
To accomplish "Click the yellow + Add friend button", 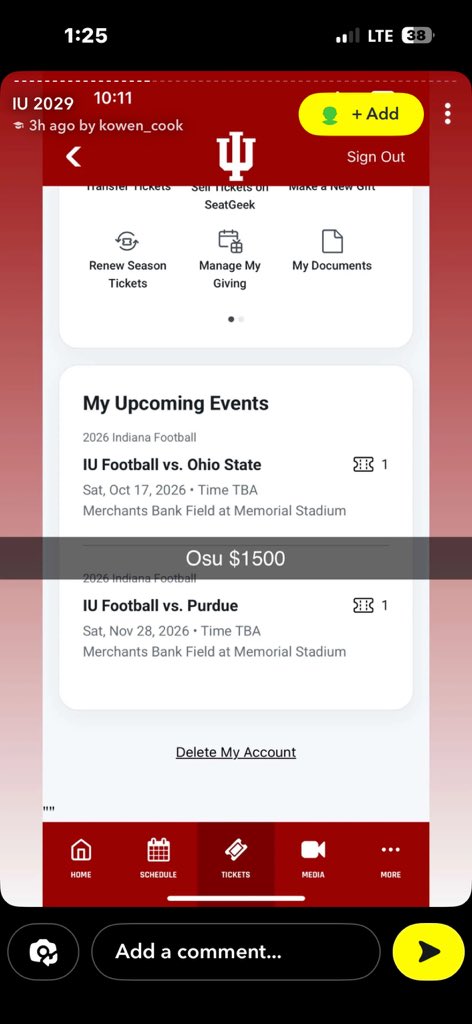I will tap(361, 114).
